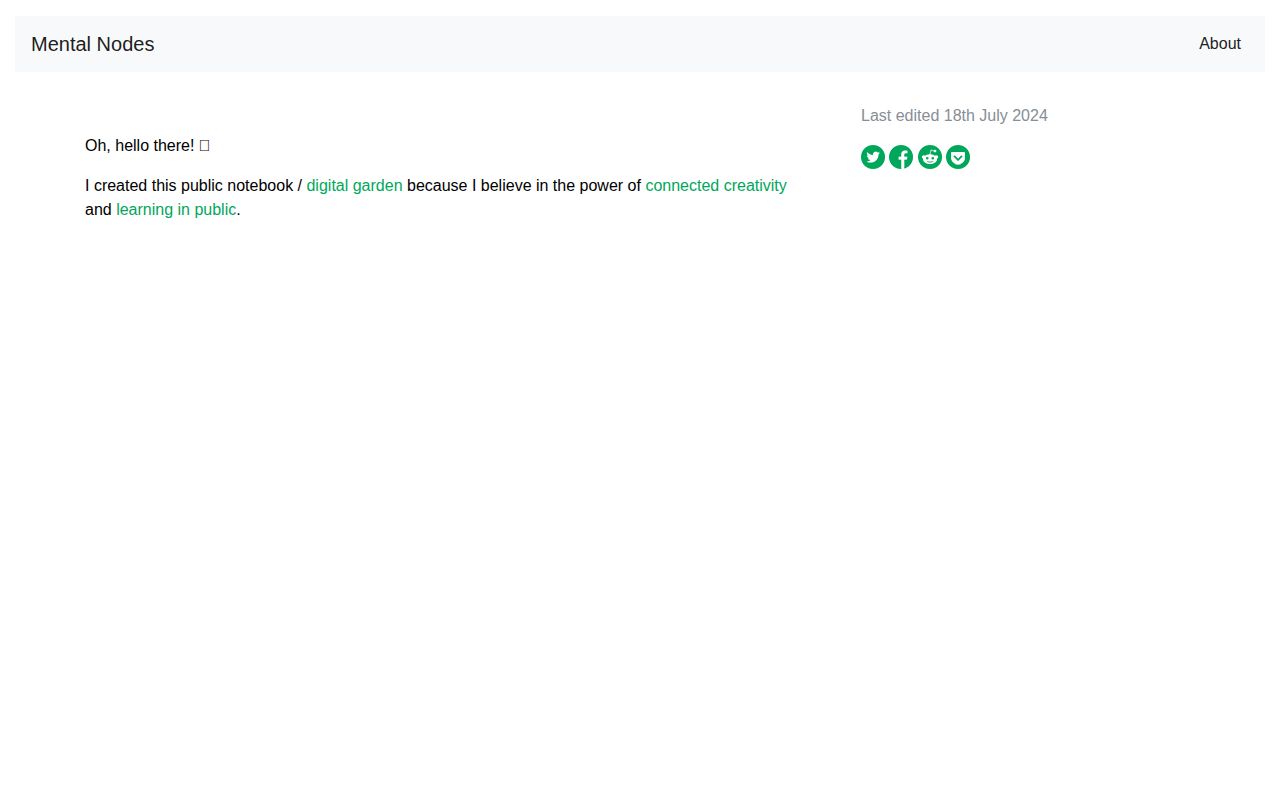Visit the "learning in public" note

[176, 210]
